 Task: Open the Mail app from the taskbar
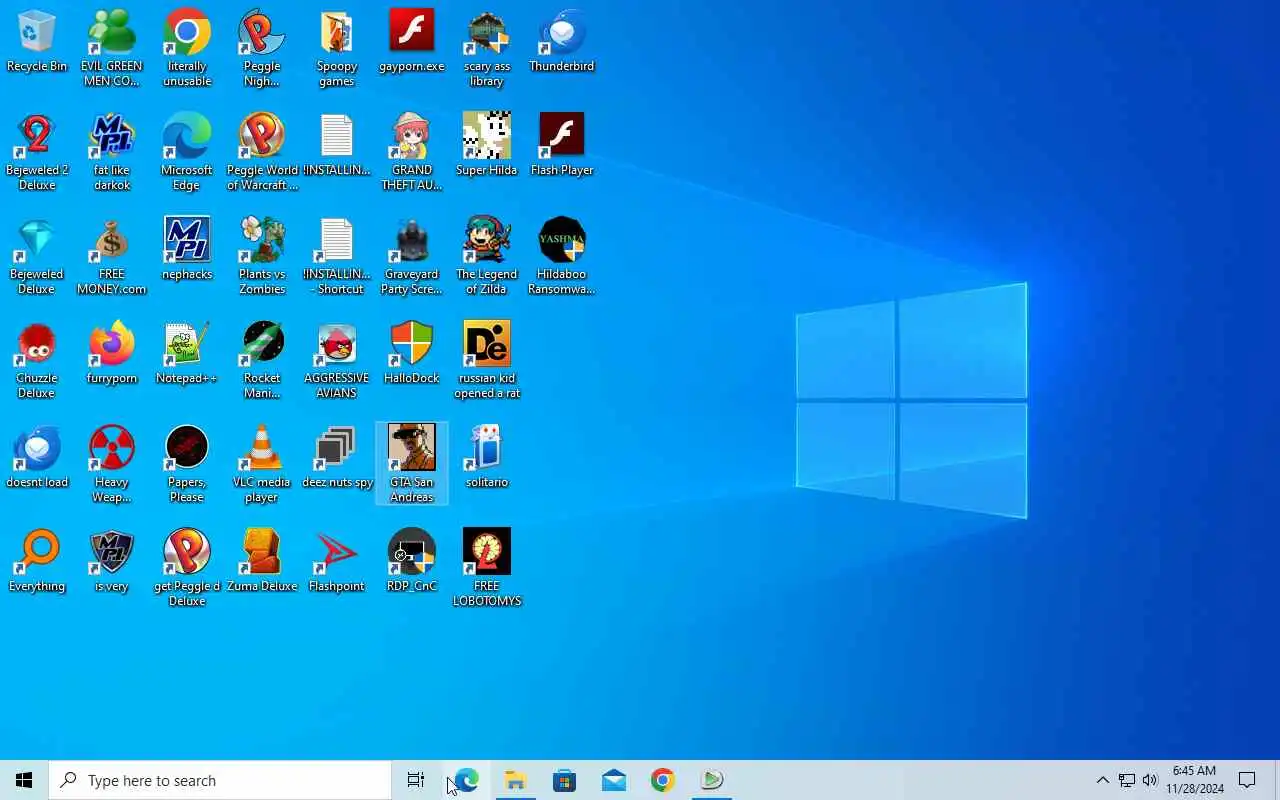point(613,780)
